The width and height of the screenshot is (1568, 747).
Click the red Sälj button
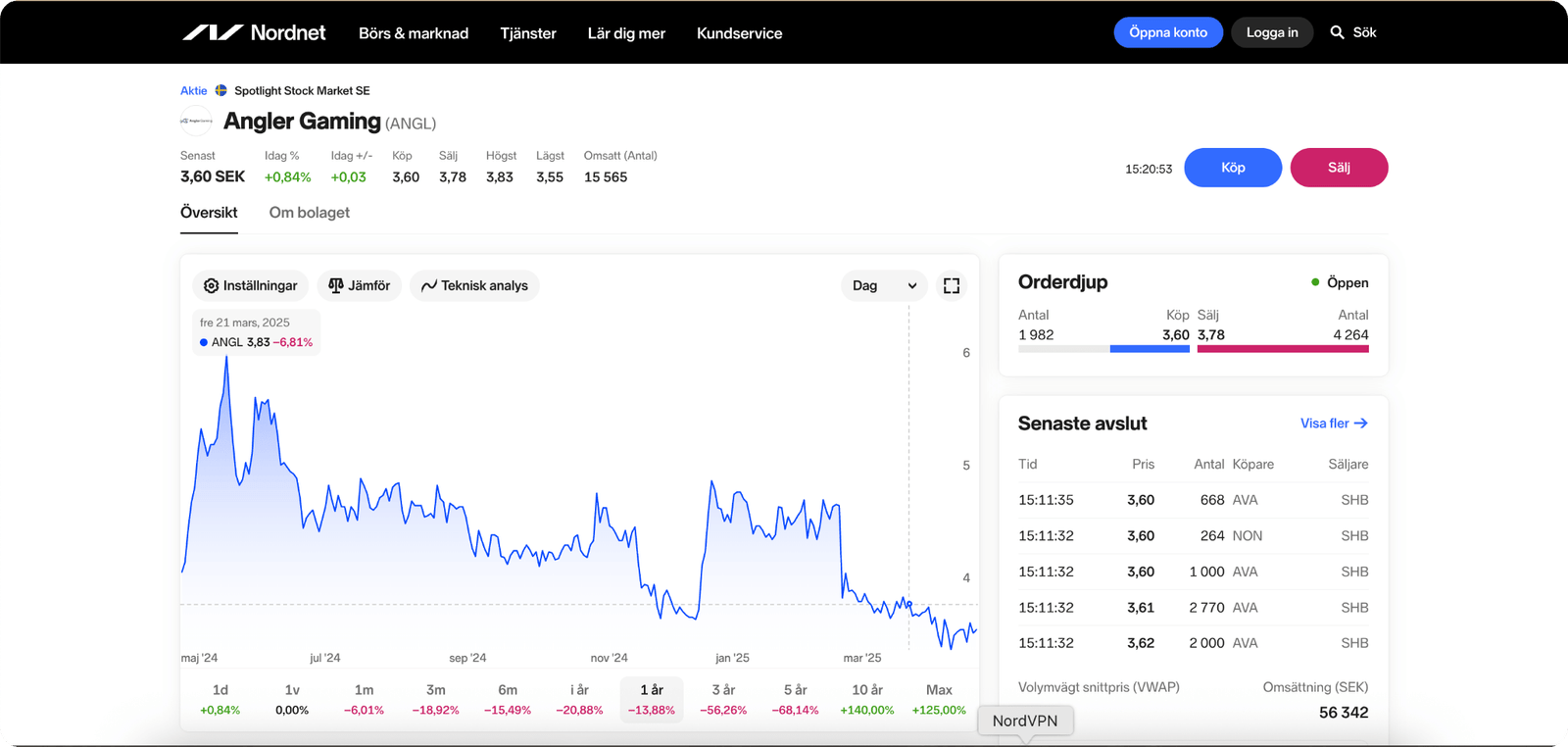point(1339,168)
